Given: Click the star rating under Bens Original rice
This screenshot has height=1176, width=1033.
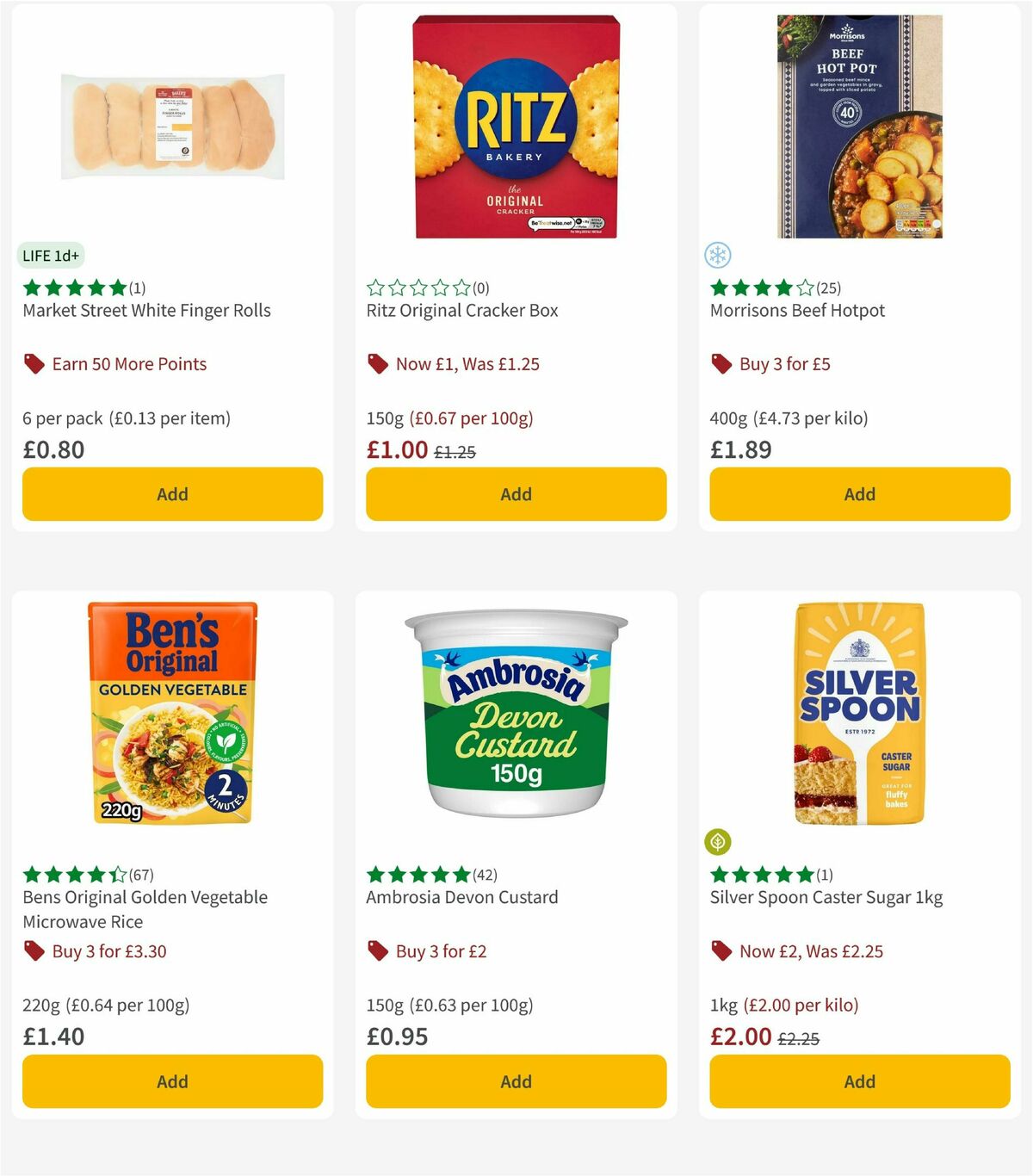Looking at the screenshot, I should [x=76, y=874].
